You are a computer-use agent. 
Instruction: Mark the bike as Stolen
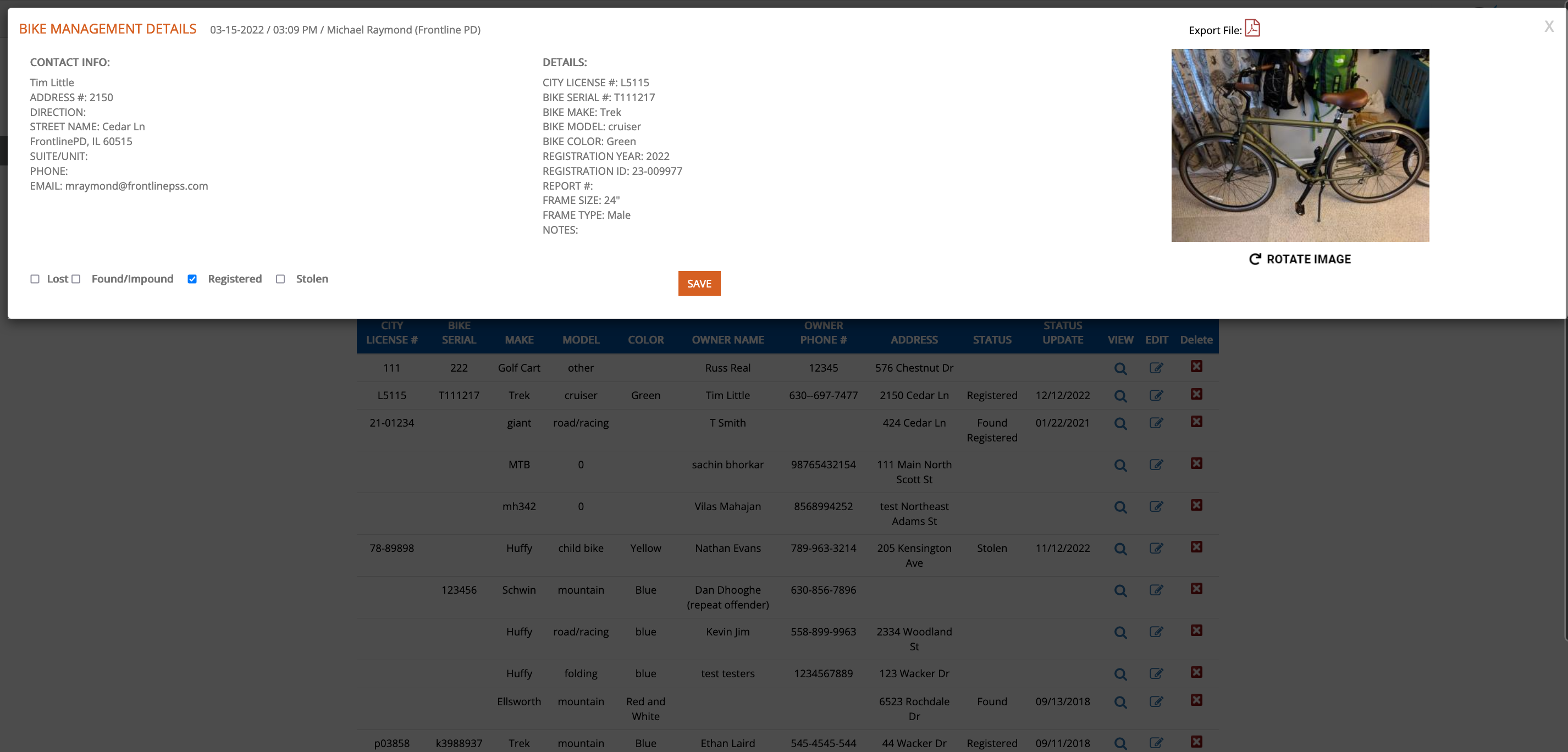coord(280,279)
